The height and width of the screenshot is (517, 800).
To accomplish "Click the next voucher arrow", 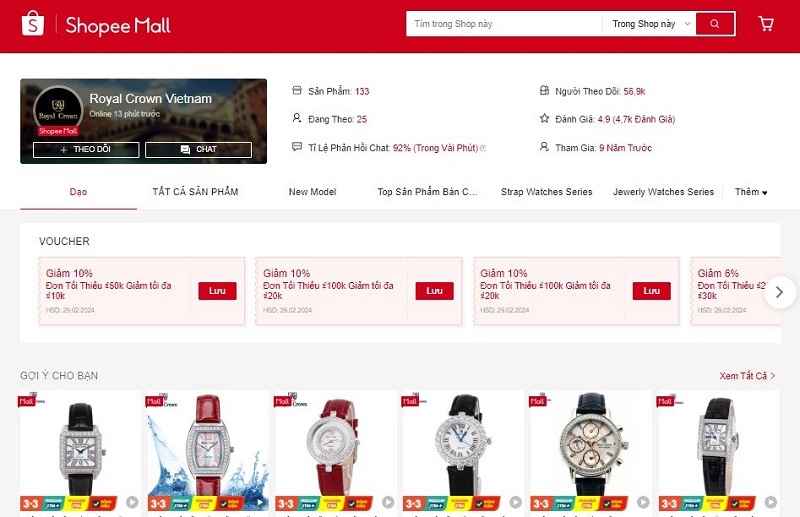I will point(779,292).
